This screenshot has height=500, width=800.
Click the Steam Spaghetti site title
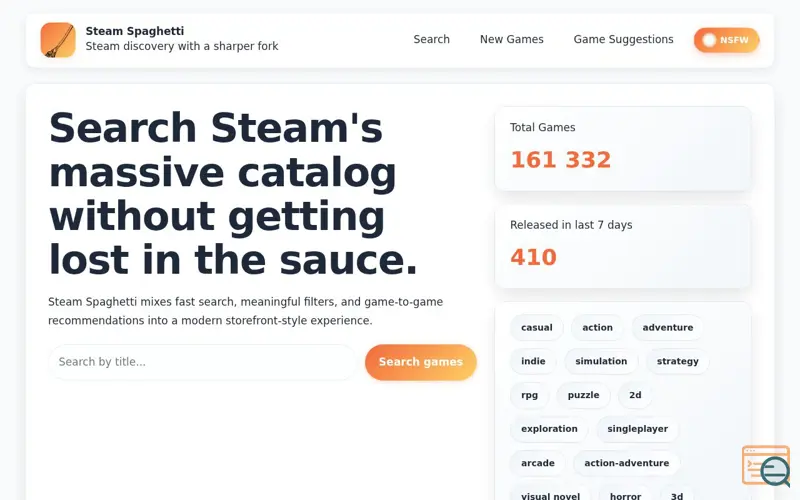click(x=135, y=31)
